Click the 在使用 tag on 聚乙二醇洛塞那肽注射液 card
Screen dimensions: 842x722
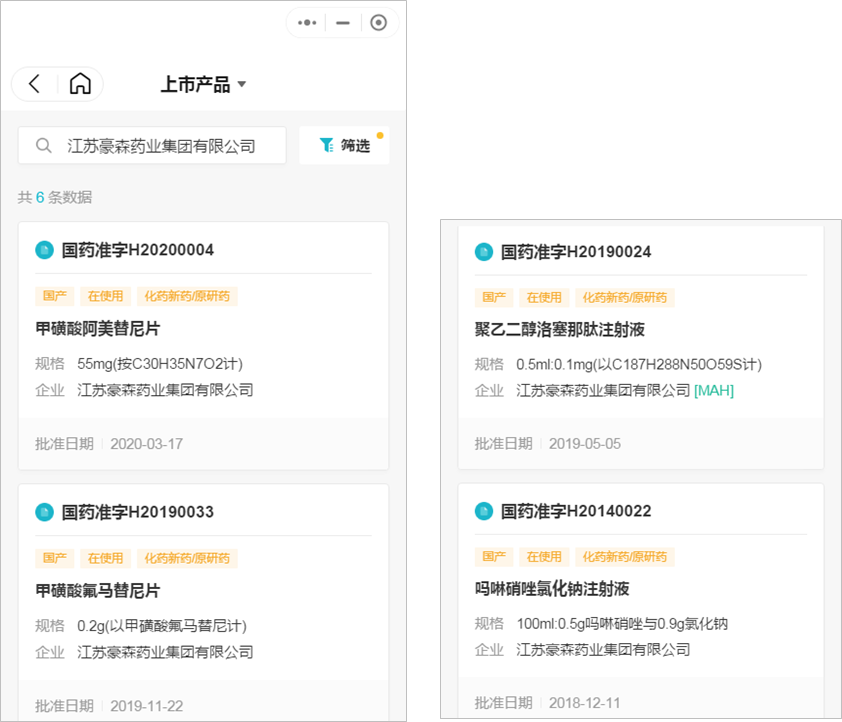pyautogui.click(x=544, y=297)
